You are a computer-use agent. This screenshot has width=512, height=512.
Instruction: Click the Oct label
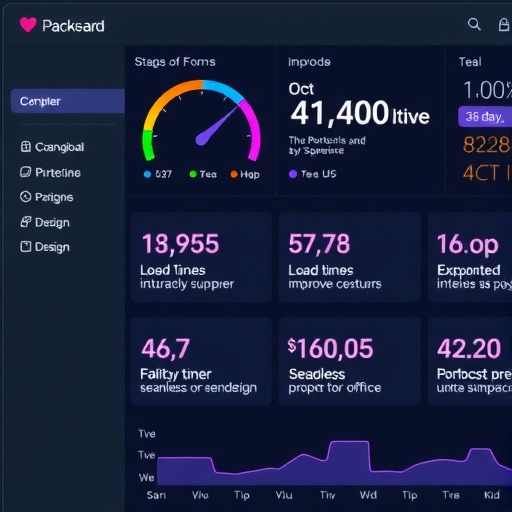pyautogui.click(x=301, y=89)
